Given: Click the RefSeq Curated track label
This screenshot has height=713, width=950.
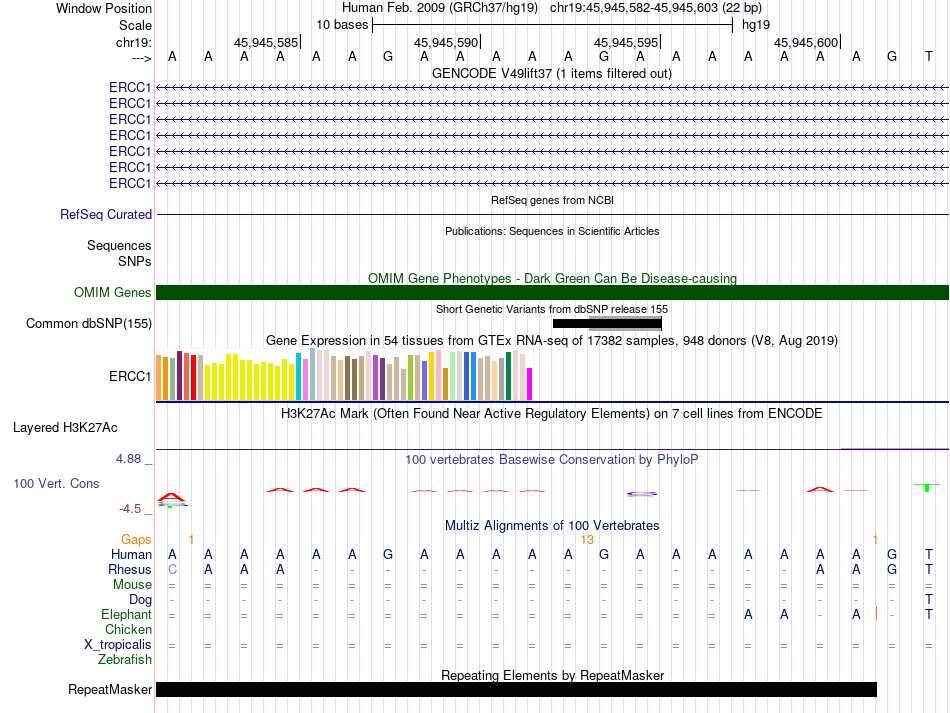Looking at the screenshot, I should pyautogui.click(x=105, y=214).
